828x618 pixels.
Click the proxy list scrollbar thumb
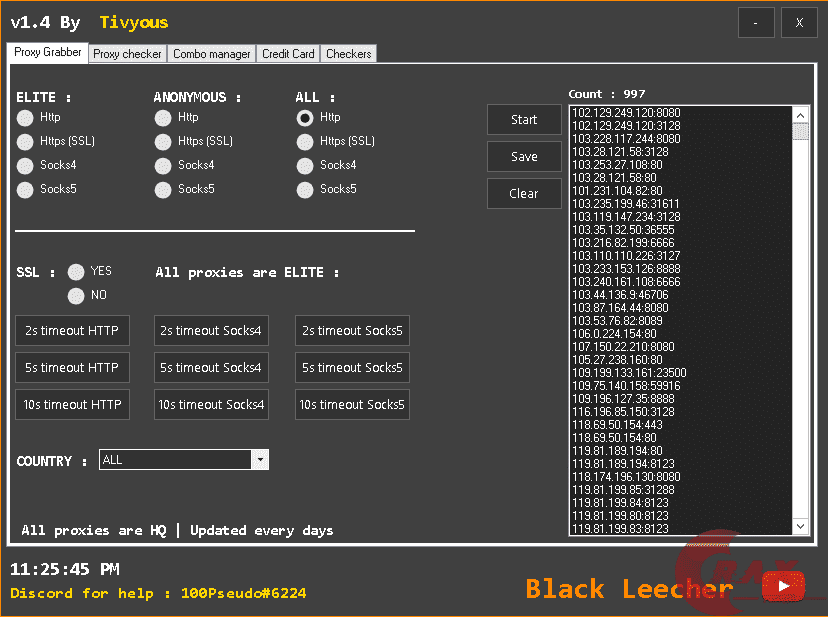(x=801, y=131)
